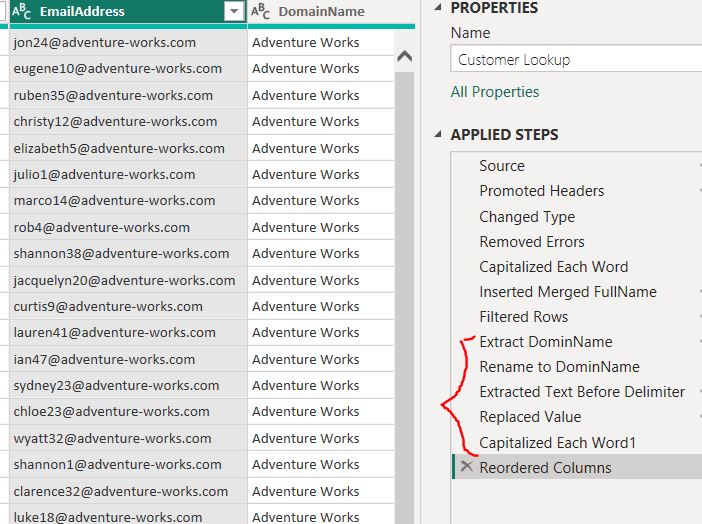Select the Promoted Headers step
This screenshot has height=524, width=702.
pyautogui.click(x=541, y=191)
